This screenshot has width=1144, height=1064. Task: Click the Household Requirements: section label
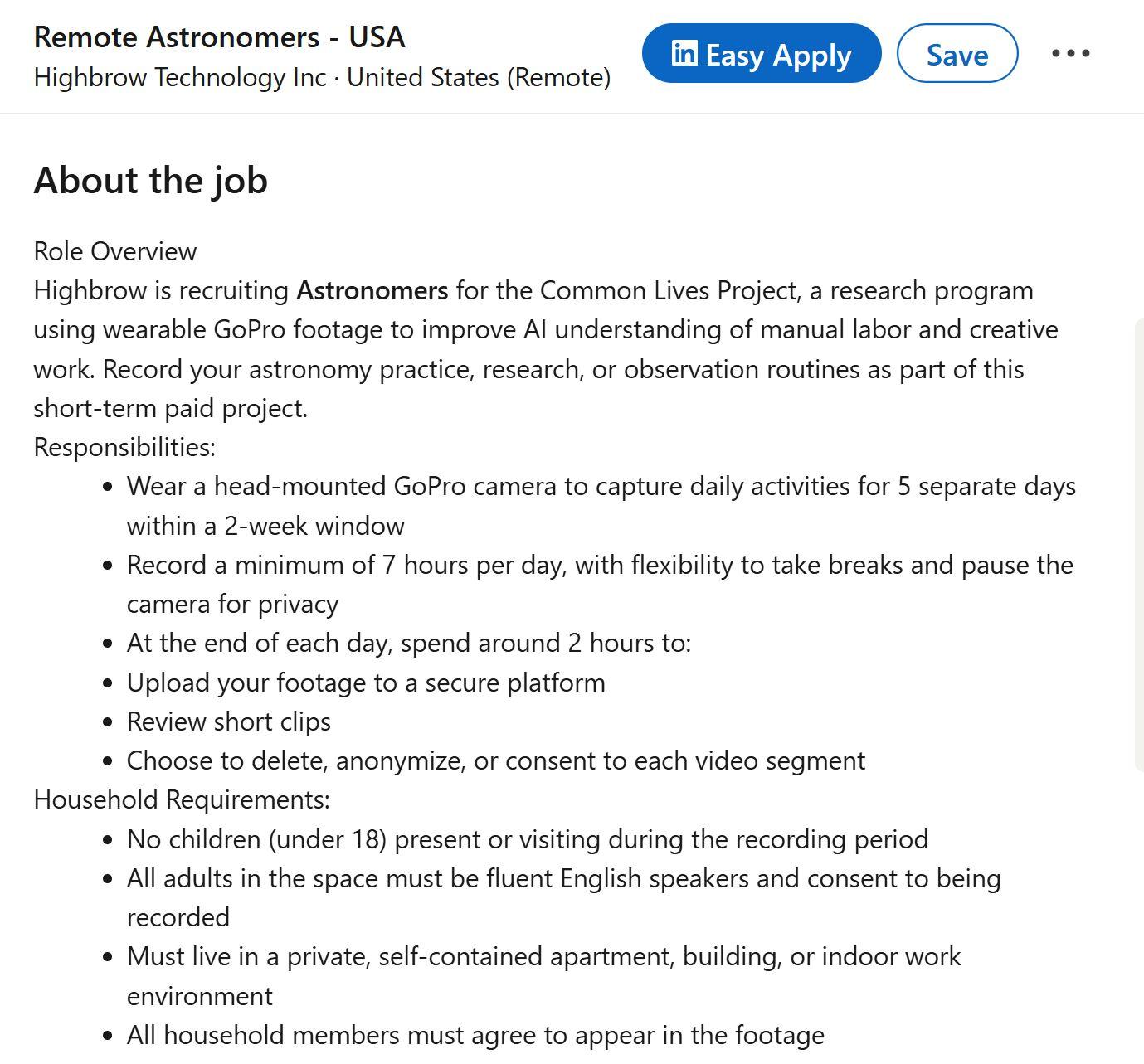click(x=182, y=800)
